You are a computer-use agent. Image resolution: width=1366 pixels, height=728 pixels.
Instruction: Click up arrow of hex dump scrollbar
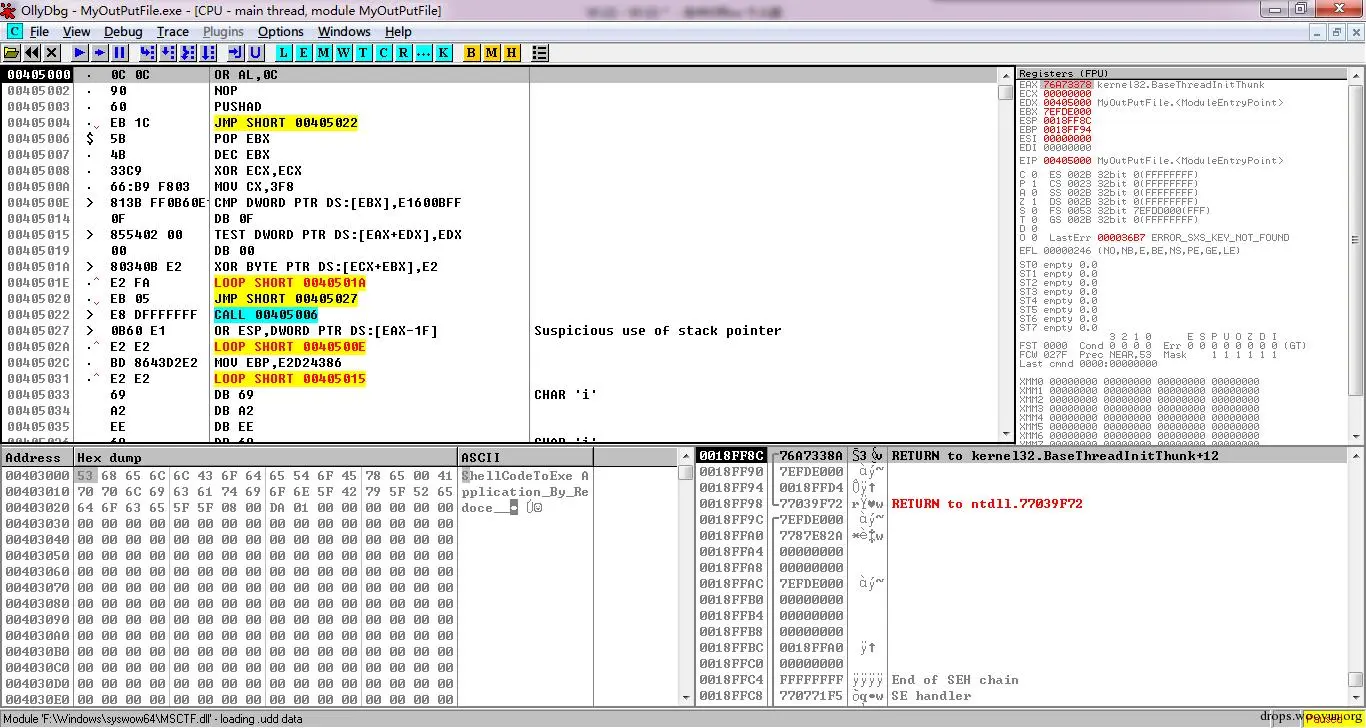[x=685, y=457]
